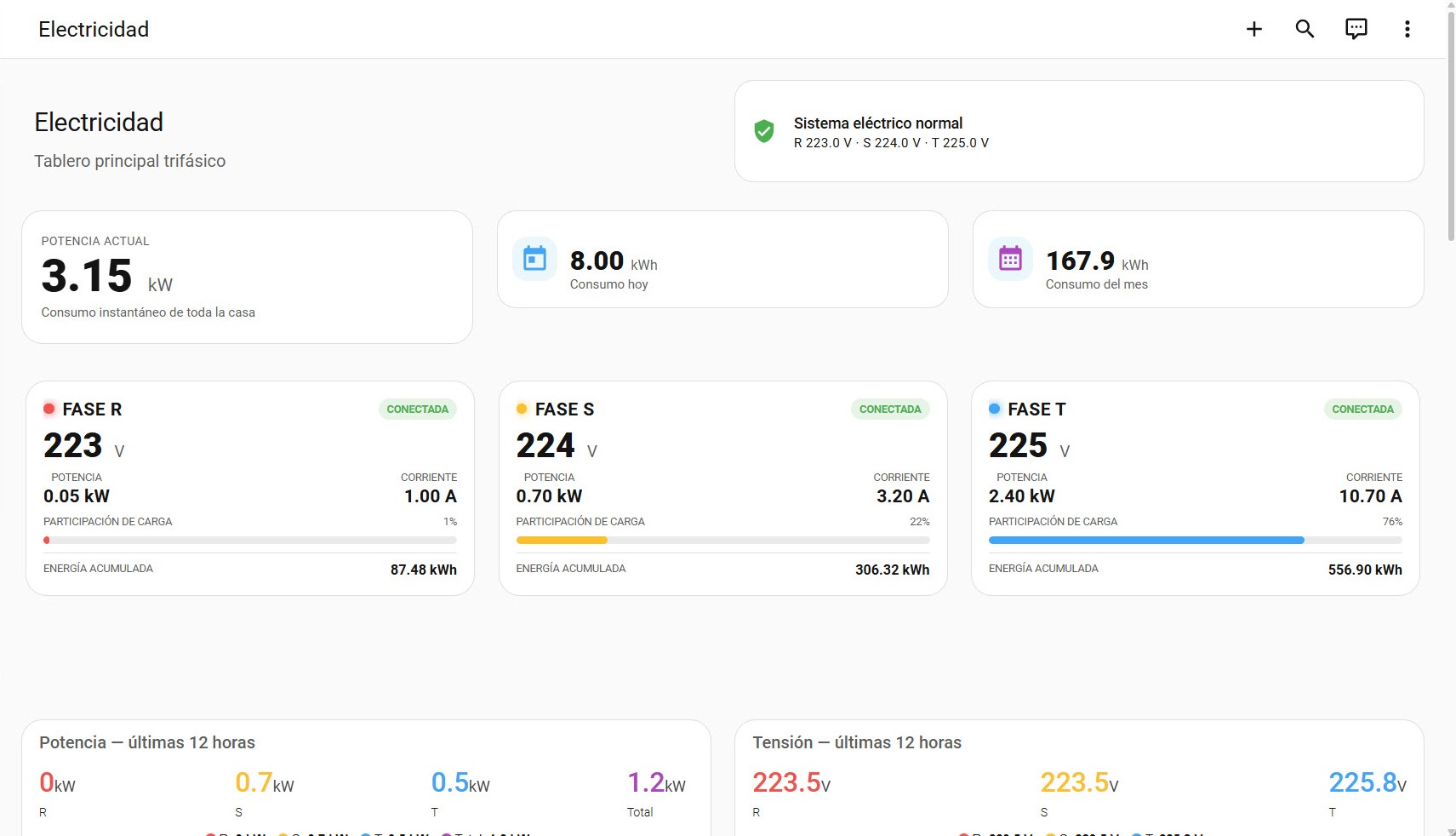This screenshot has height=836, width=1456.
Task: Click the blue 225.8 V T tension value
Action: click(x=1367, y=782)
